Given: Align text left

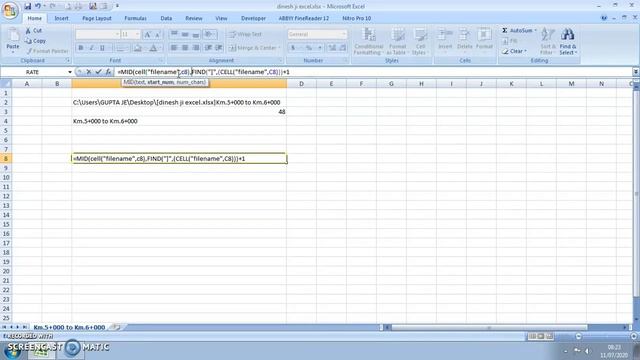Looking at the screenshot, I should pyautogui.click(x=174, y=48).
